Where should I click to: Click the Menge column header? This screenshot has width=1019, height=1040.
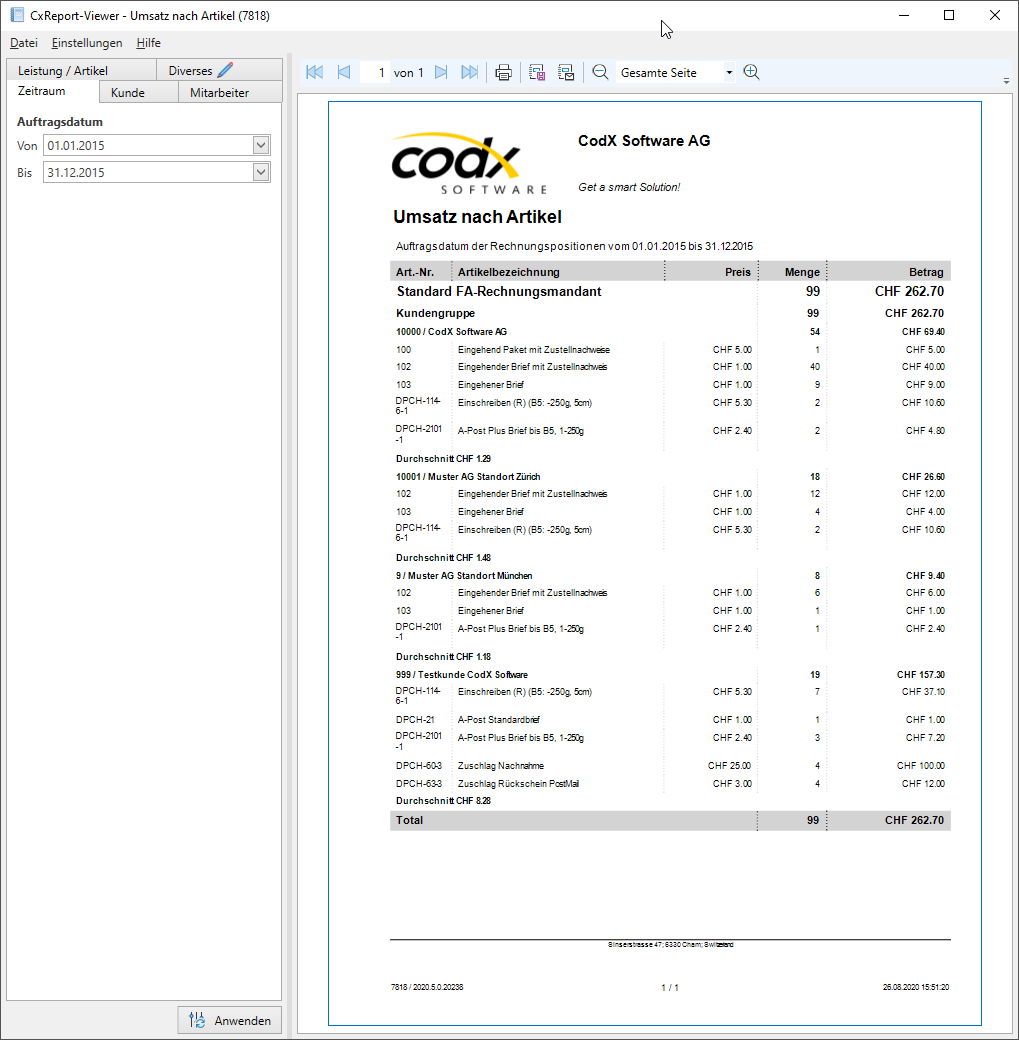802,272
